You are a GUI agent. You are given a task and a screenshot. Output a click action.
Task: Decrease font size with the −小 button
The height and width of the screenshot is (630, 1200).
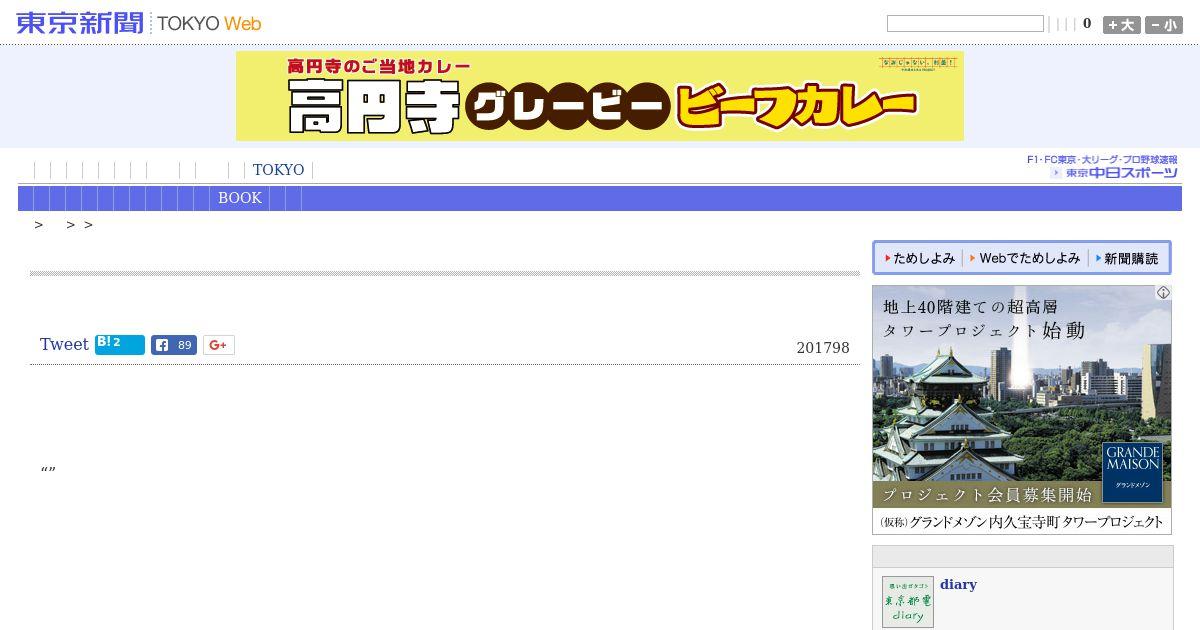pos(1164,25)
